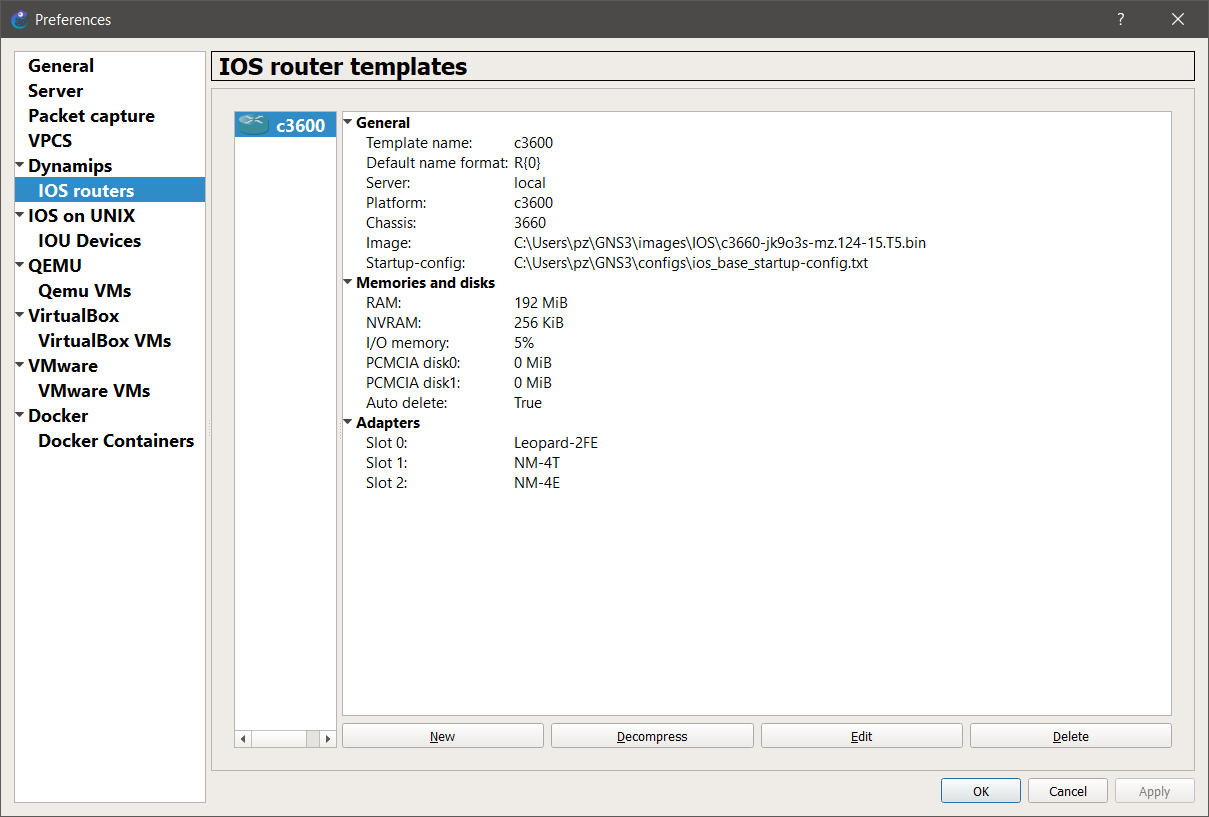The image size is (1209, 817).
Task: Collapse the VMware section arrow
Action: (20, 365)
